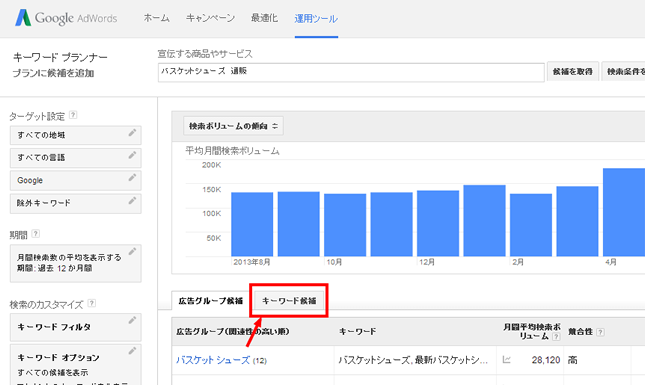This screenshot has height=385, width=645.
Task: Click the キーワード フィルタ box
Action: click(76, 327)
